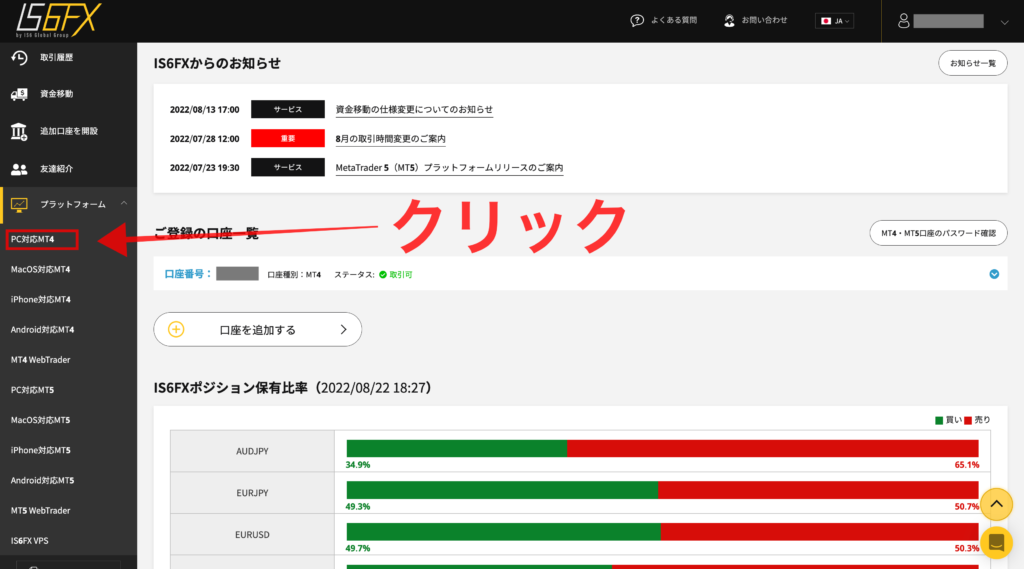Select iPhone対応MT5 in sidebar
The width and height of the screenshot is (1024, 569).
click(x=40, y=450)
